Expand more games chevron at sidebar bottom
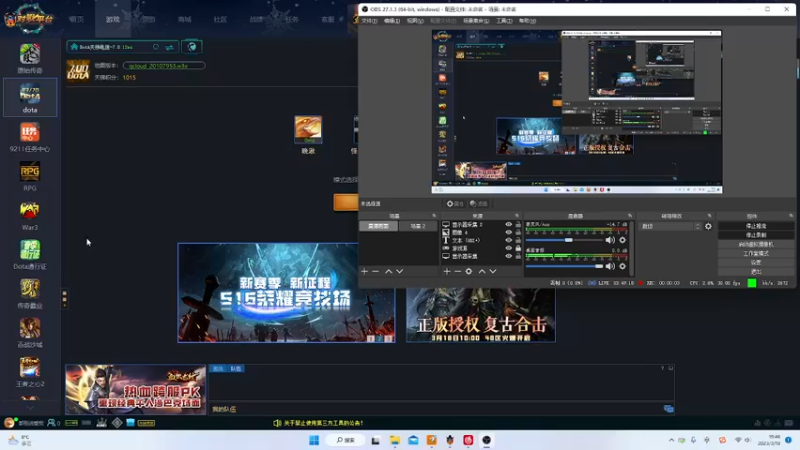This screenshot has width=800, height=450. pyautogui.click(x=30, y=408)
